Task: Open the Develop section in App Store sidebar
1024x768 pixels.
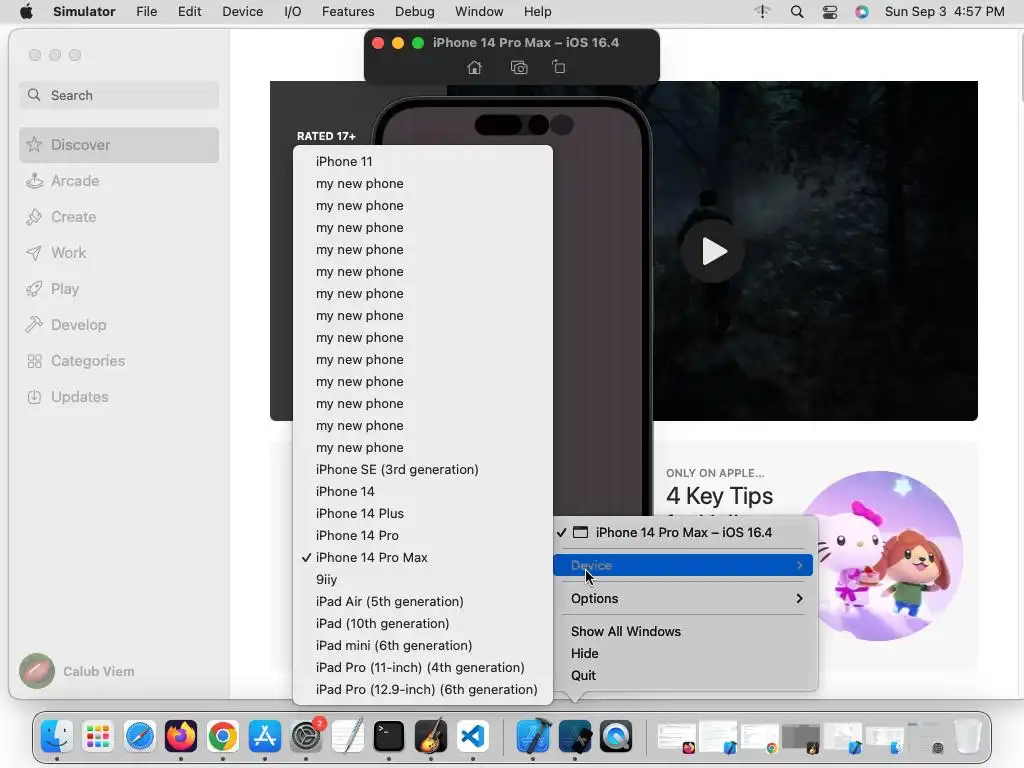Action: (x=119, y=325)
